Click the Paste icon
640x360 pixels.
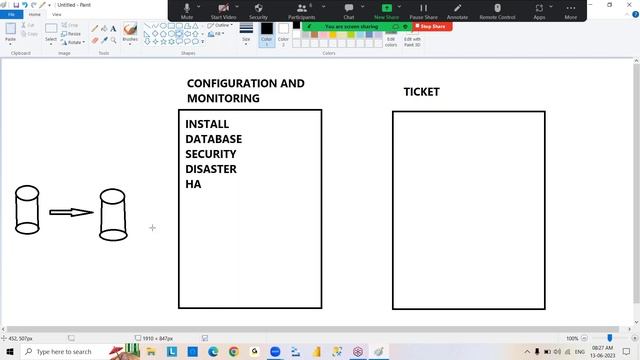pyautogui.click(x=11, y=29)
